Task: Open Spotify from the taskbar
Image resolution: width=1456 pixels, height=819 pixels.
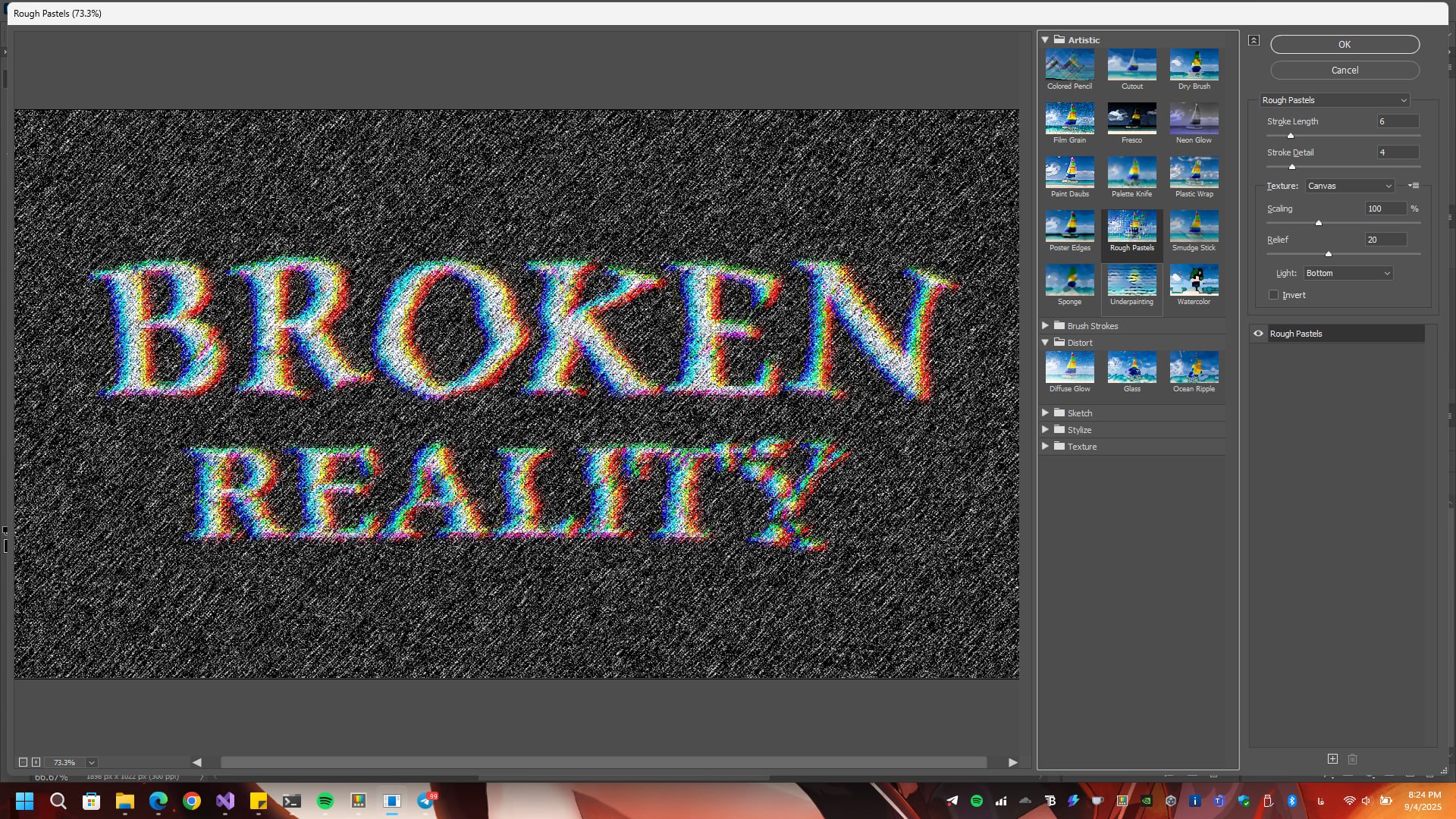Action: pyautogui.click(x=325, y=801)
